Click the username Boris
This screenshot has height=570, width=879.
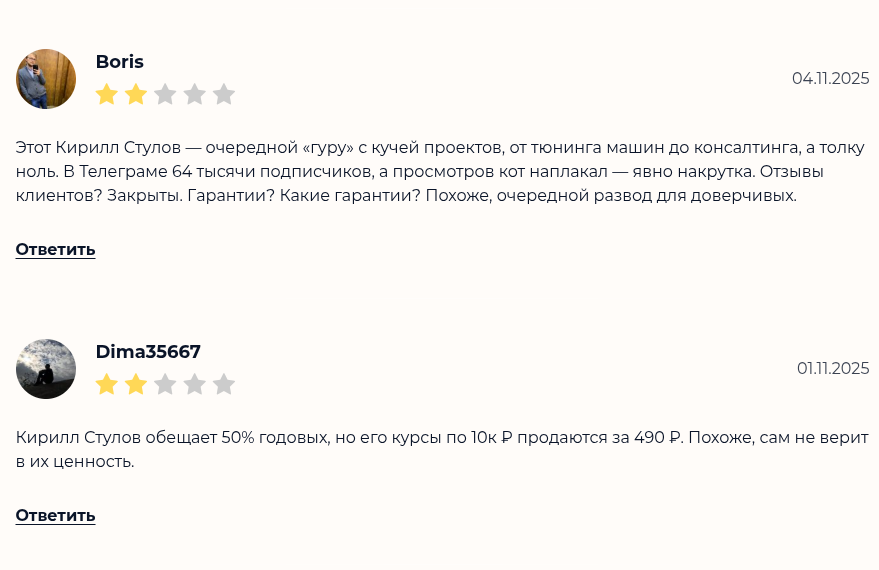pos(119,62)
